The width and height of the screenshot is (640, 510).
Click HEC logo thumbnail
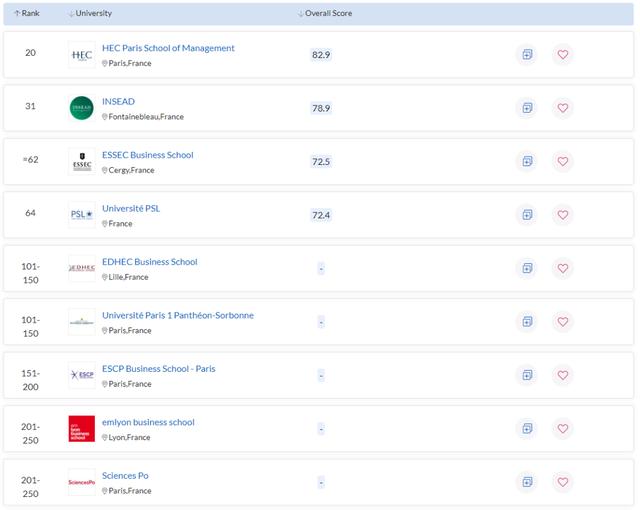click(82, 55)
